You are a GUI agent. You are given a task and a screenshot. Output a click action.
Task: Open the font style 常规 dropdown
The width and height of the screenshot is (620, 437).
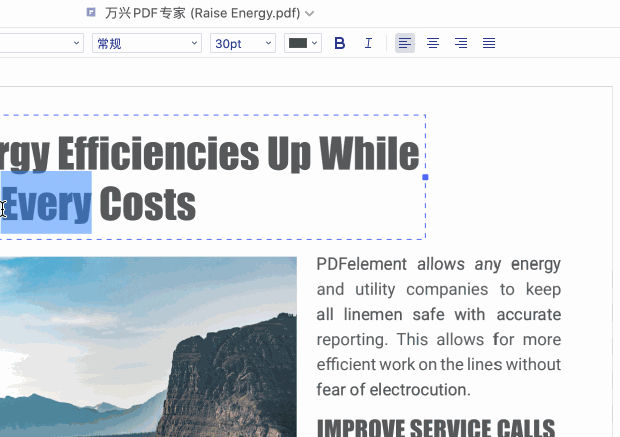coord(146,43)
